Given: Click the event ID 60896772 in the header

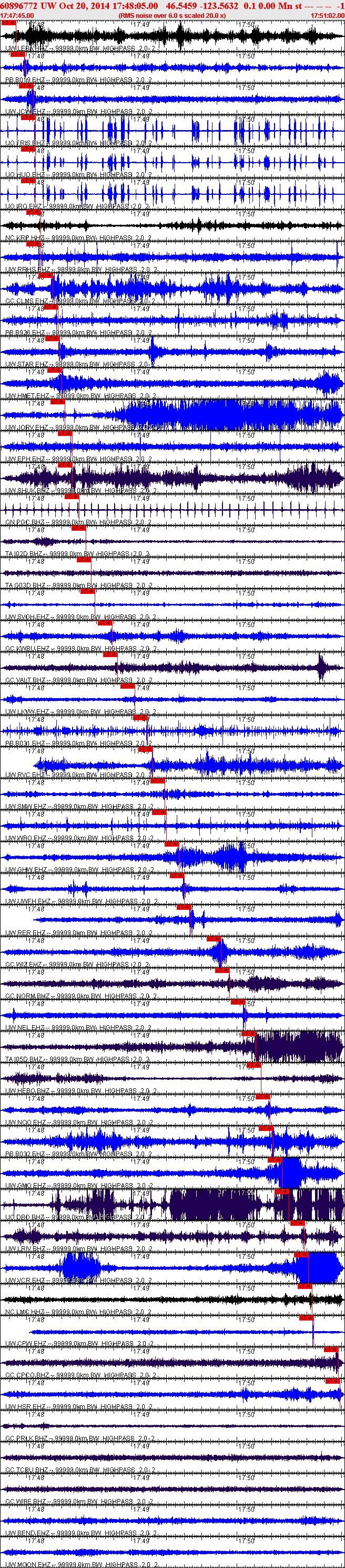Looking at the screenshot, I should (x=19, y=5).
